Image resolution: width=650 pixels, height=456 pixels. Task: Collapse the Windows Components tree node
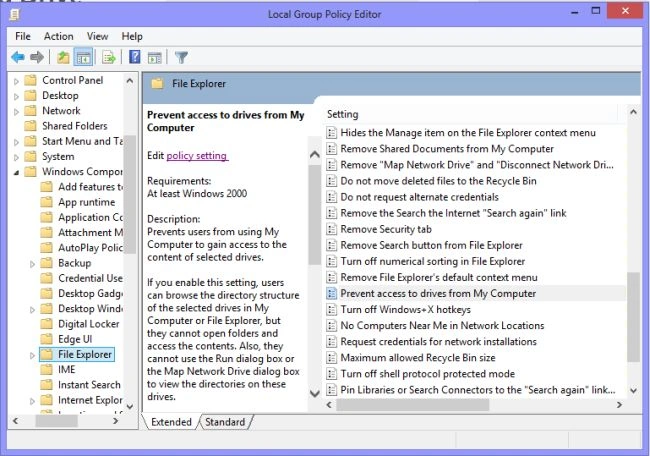coord(16,172)
